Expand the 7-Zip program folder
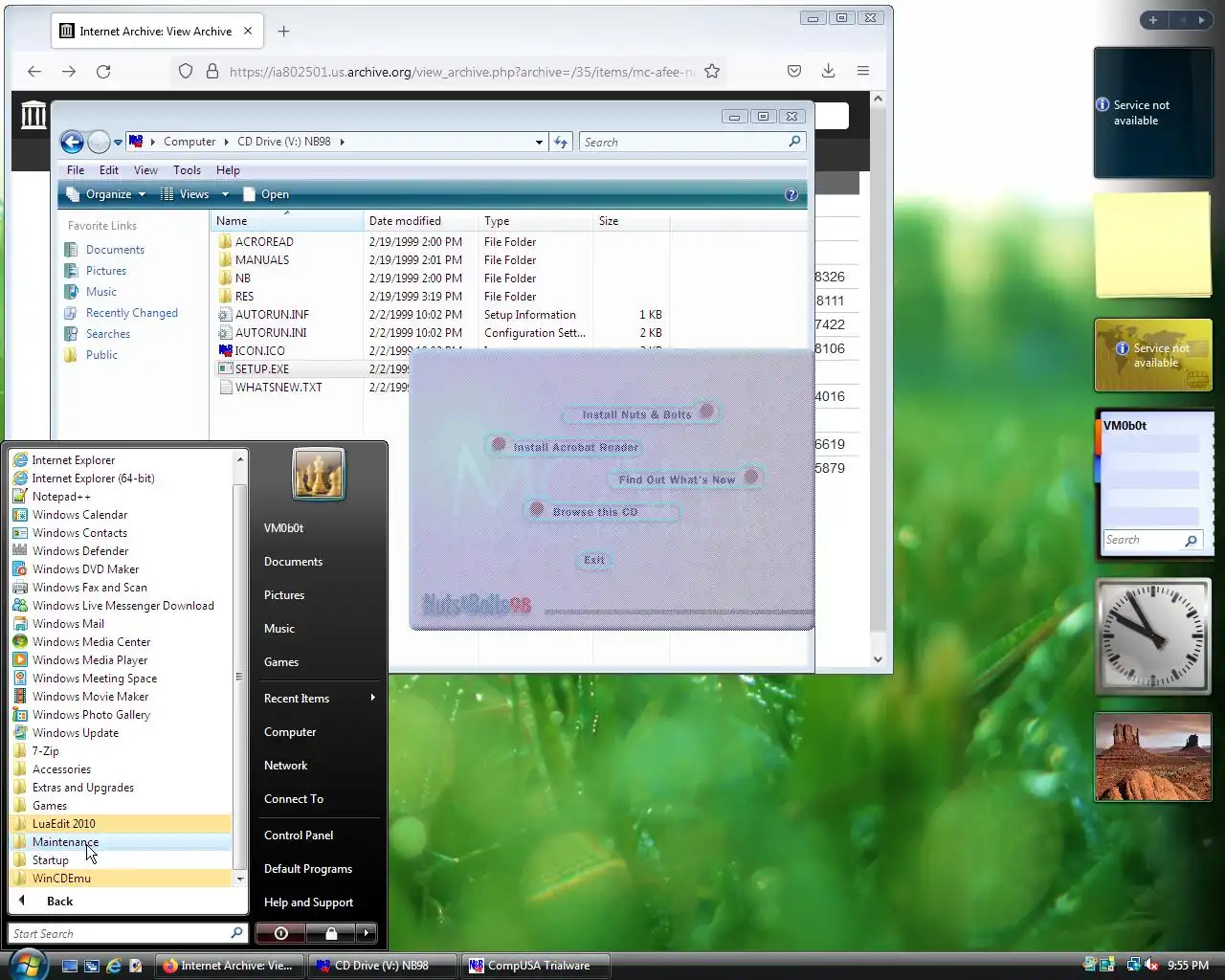 [x=45, y=751]
